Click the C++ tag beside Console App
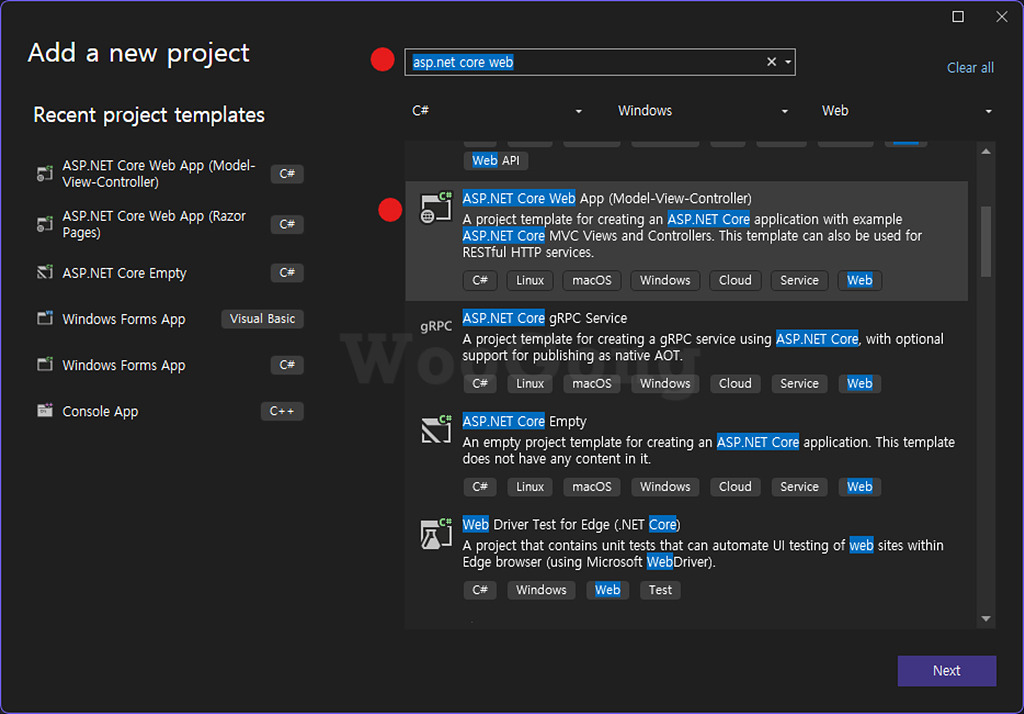 coord(281,411)
